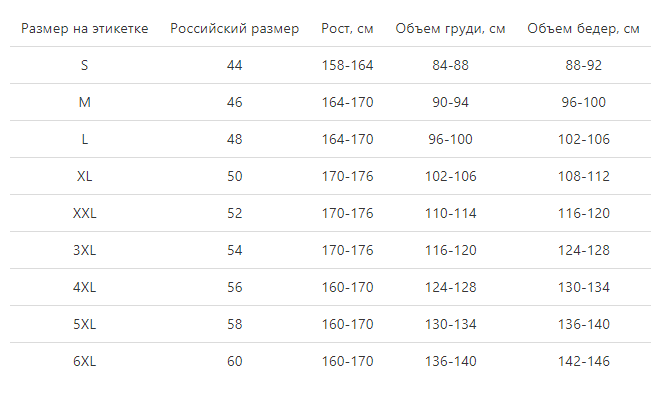This screenshot has height=399, width=661.
Task: Select the M size label cell
Action: [84, 102]
